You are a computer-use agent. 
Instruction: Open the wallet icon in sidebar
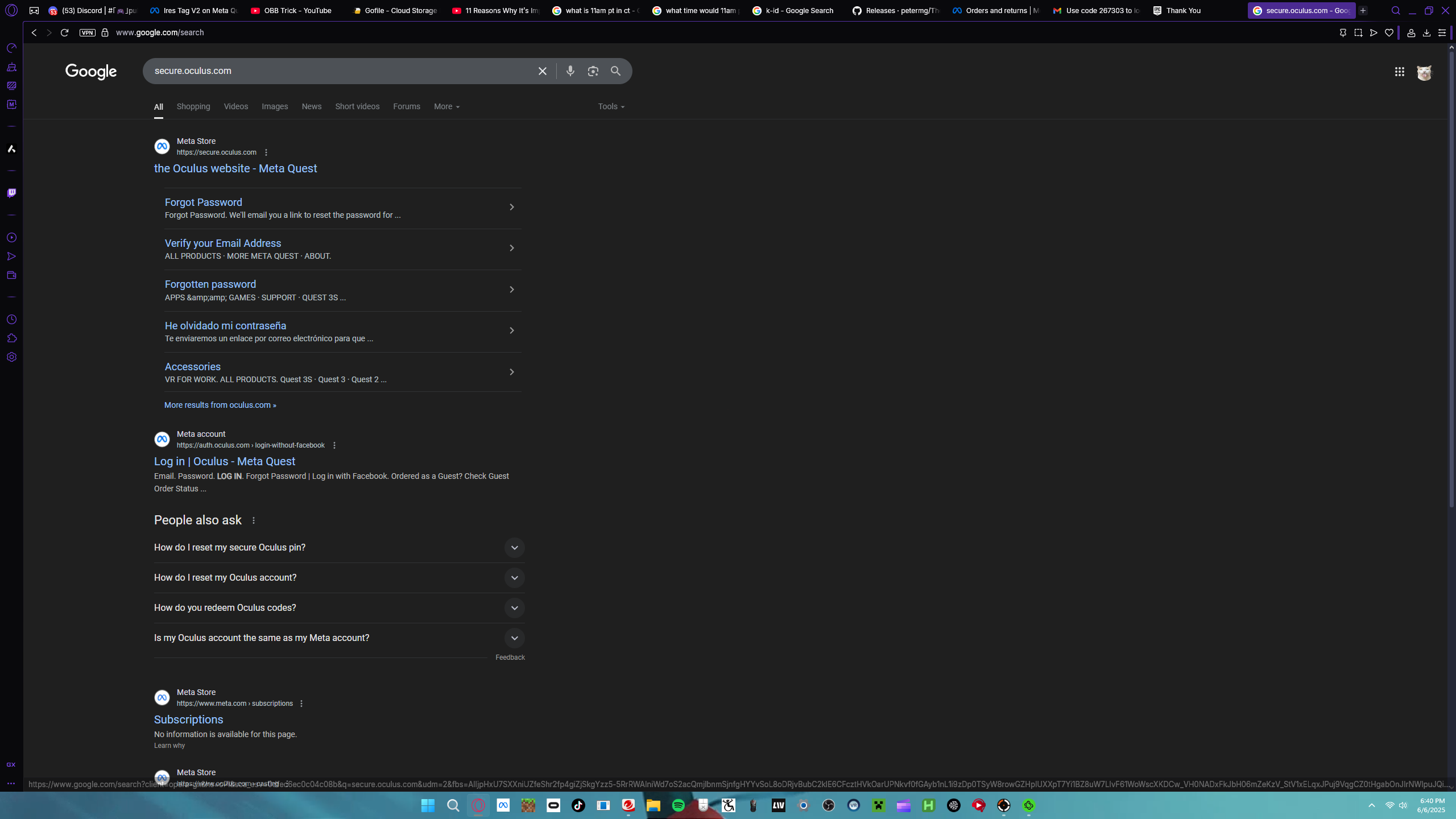click(11, 275)
